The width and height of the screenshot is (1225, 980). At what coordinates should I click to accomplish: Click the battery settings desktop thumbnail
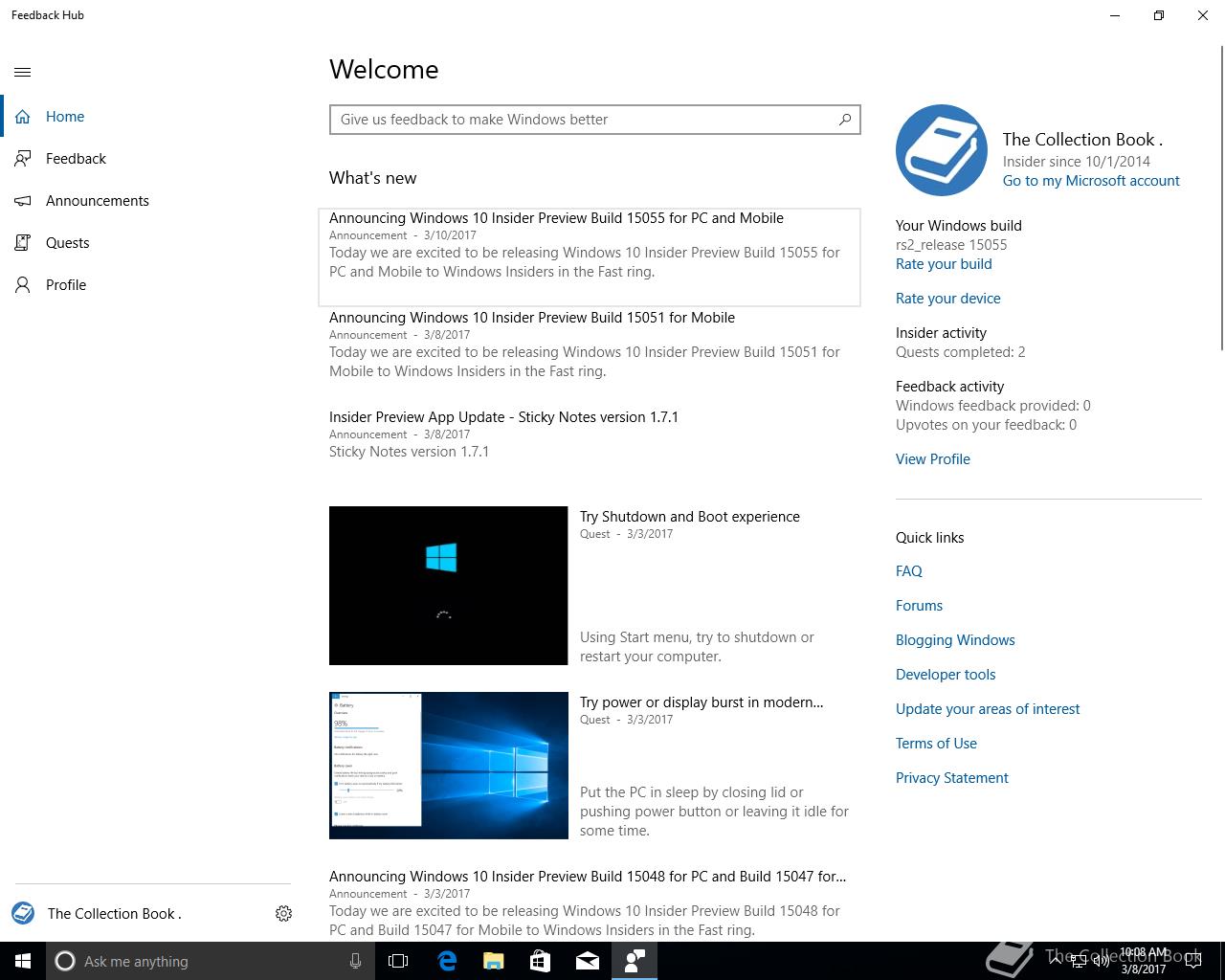click(449, 766)
